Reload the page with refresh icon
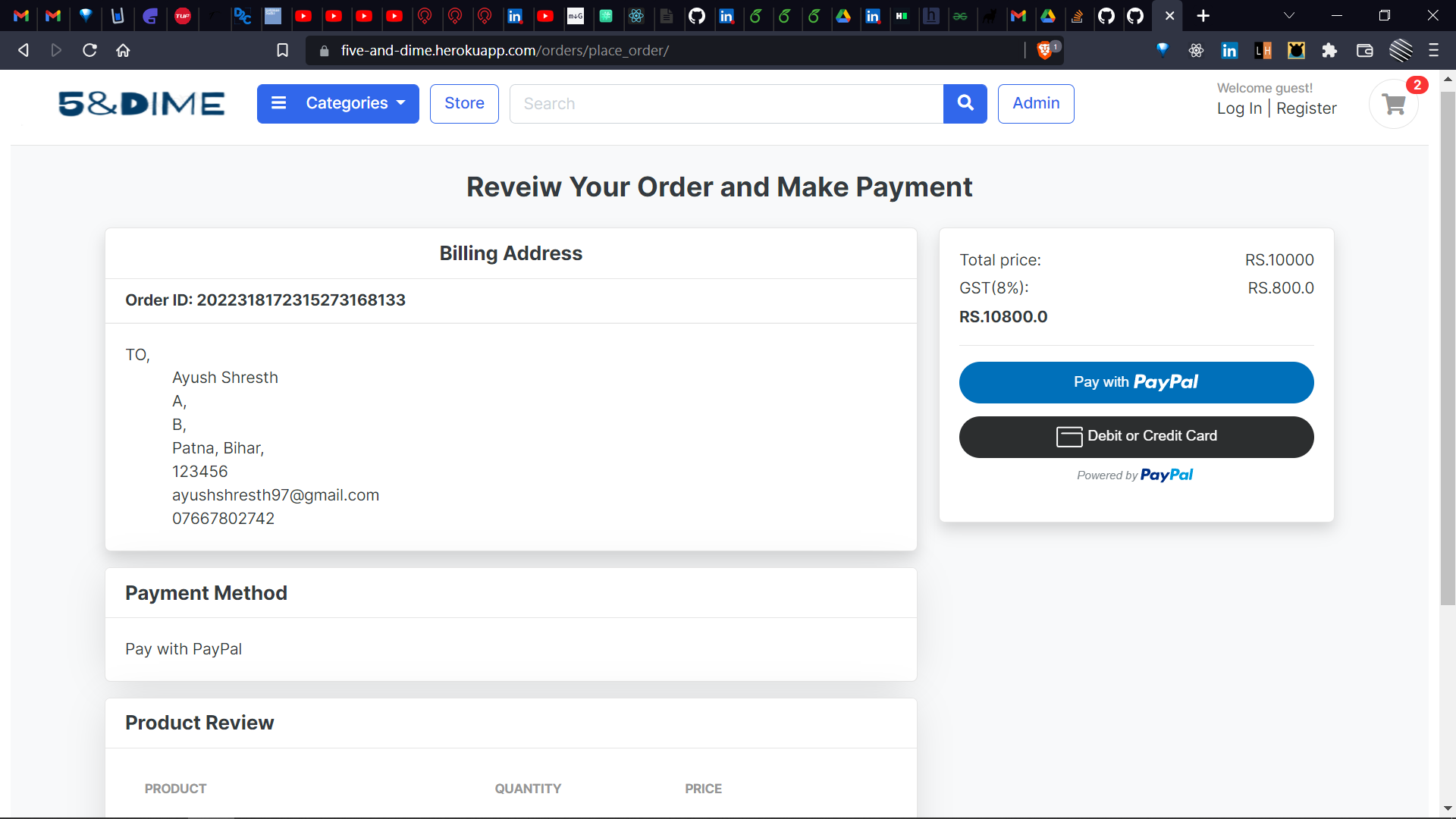 (89, 50)
